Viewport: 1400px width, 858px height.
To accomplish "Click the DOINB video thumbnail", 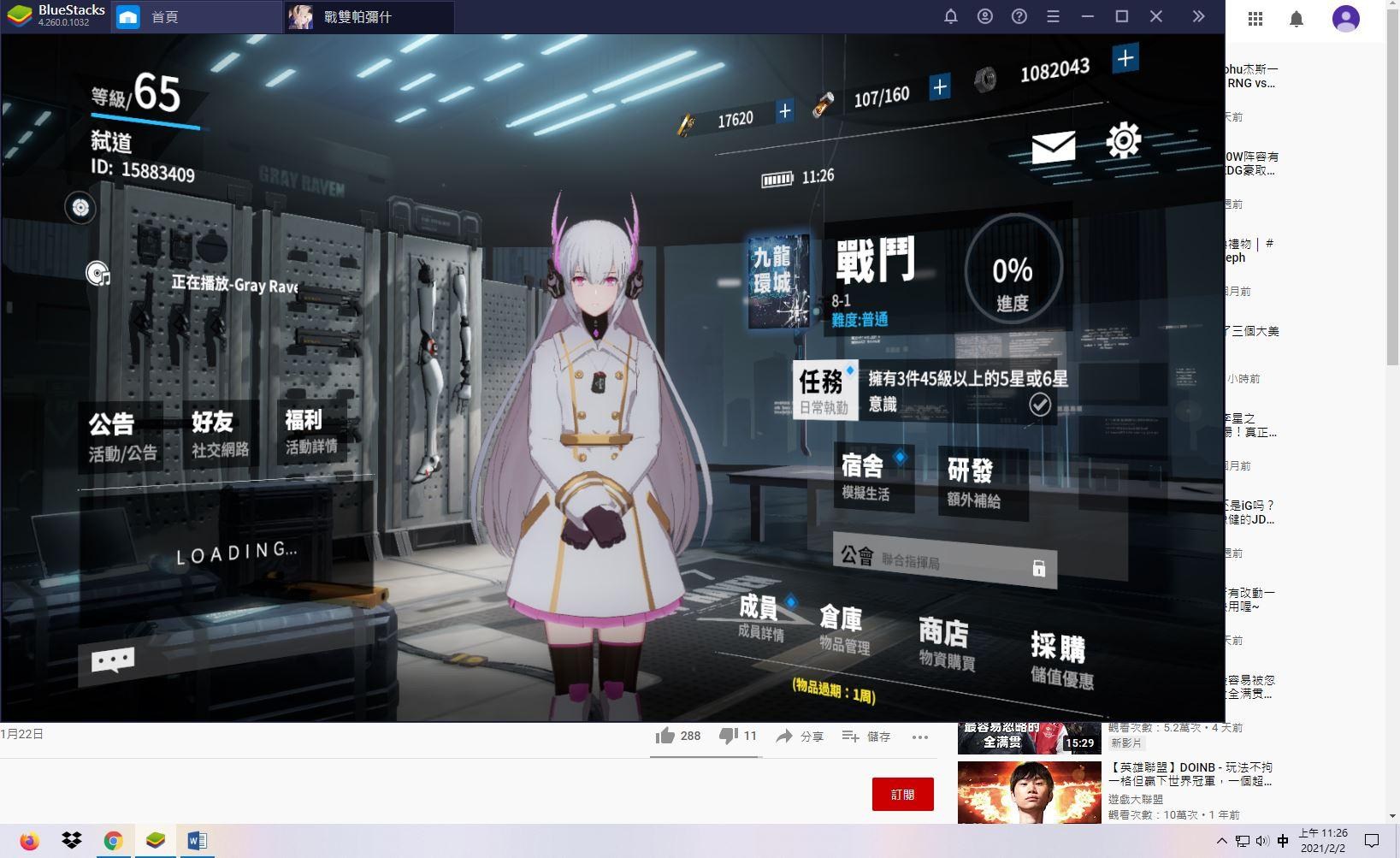I will click(x=1029, y=792).
